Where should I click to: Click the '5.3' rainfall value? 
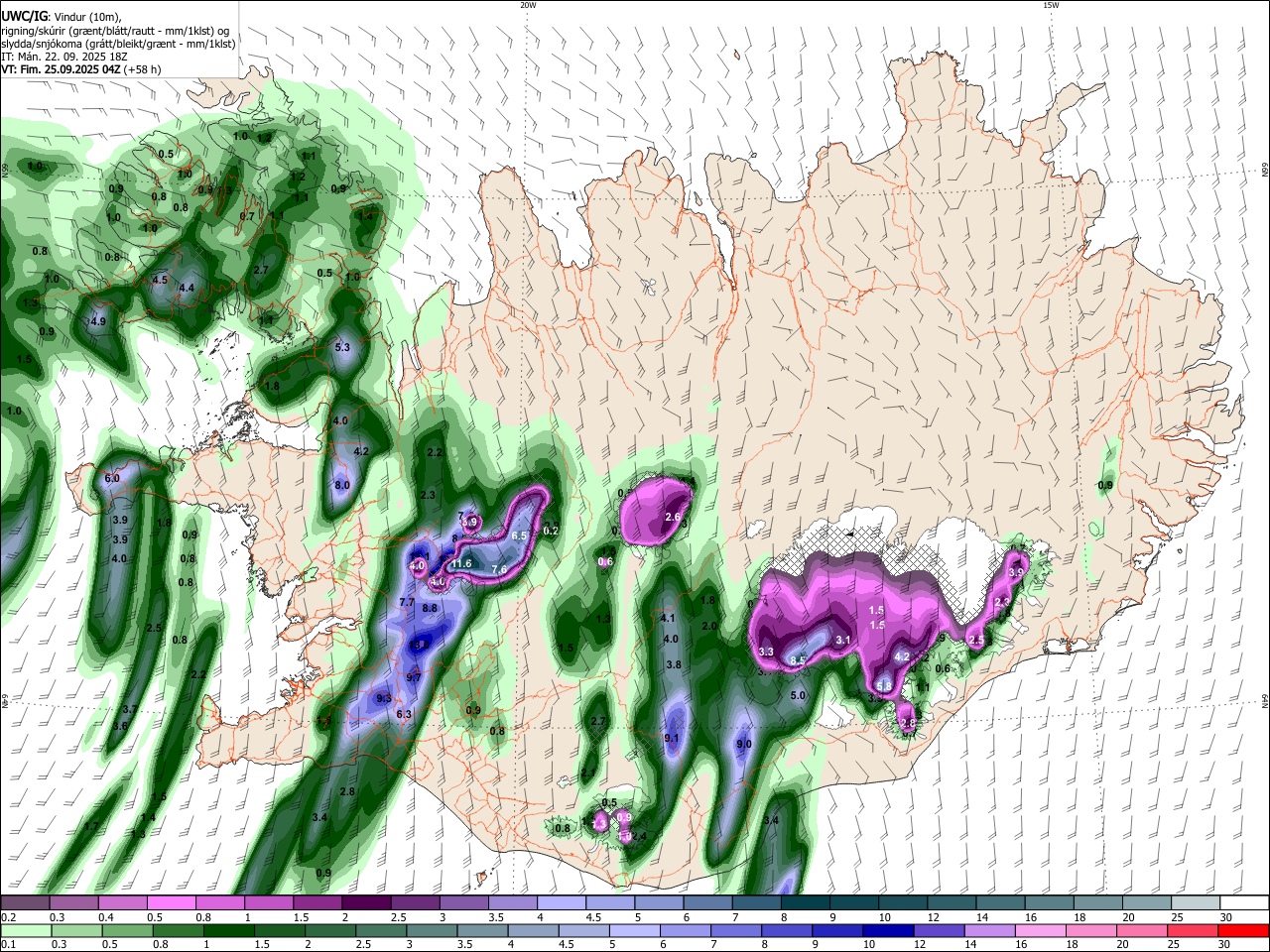pos(343,347)
